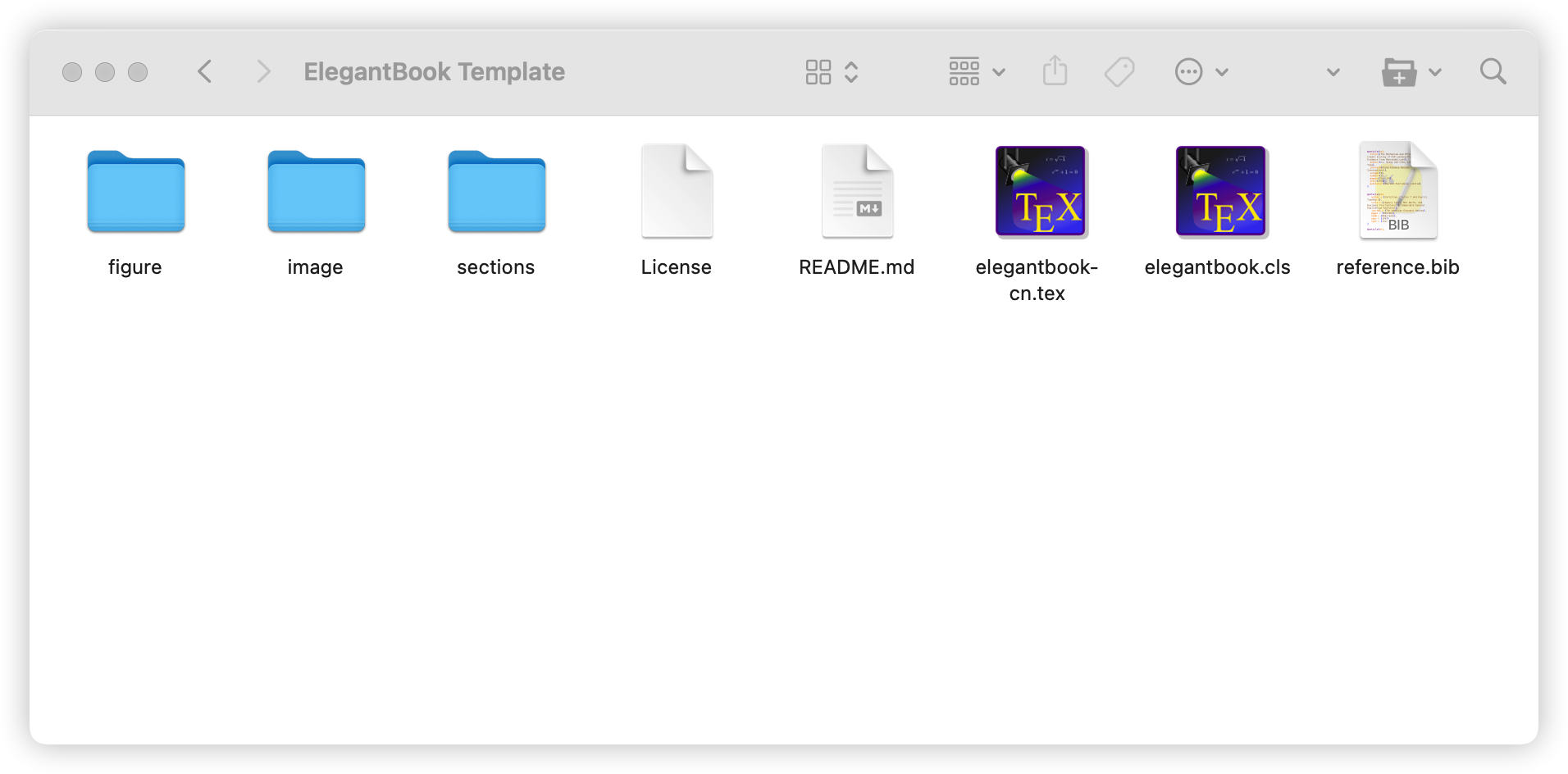Click the "figure" folder name label
Viewport: 1568px width, 774px height.
tap(135, 267)
